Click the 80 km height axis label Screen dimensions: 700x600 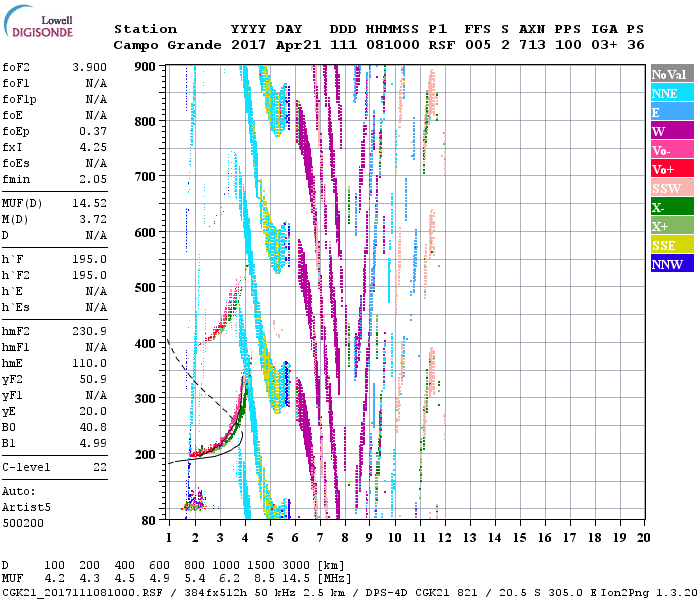tap(149, 521)
